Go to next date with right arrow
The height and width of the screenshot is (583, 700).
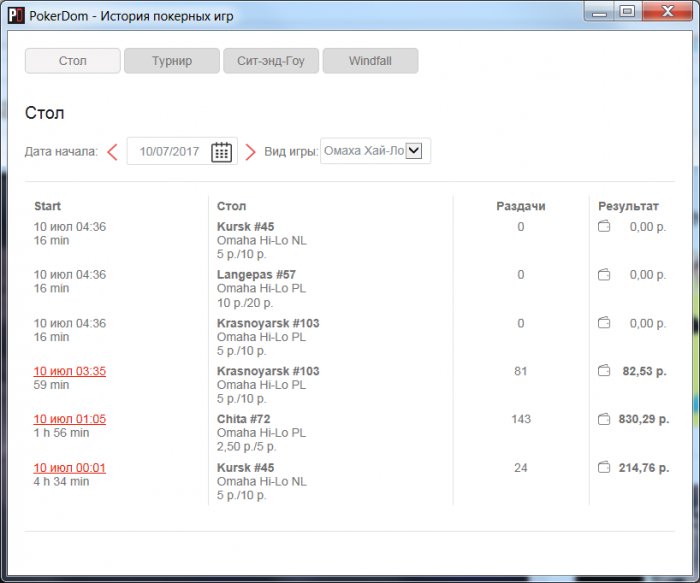(250, 152)
